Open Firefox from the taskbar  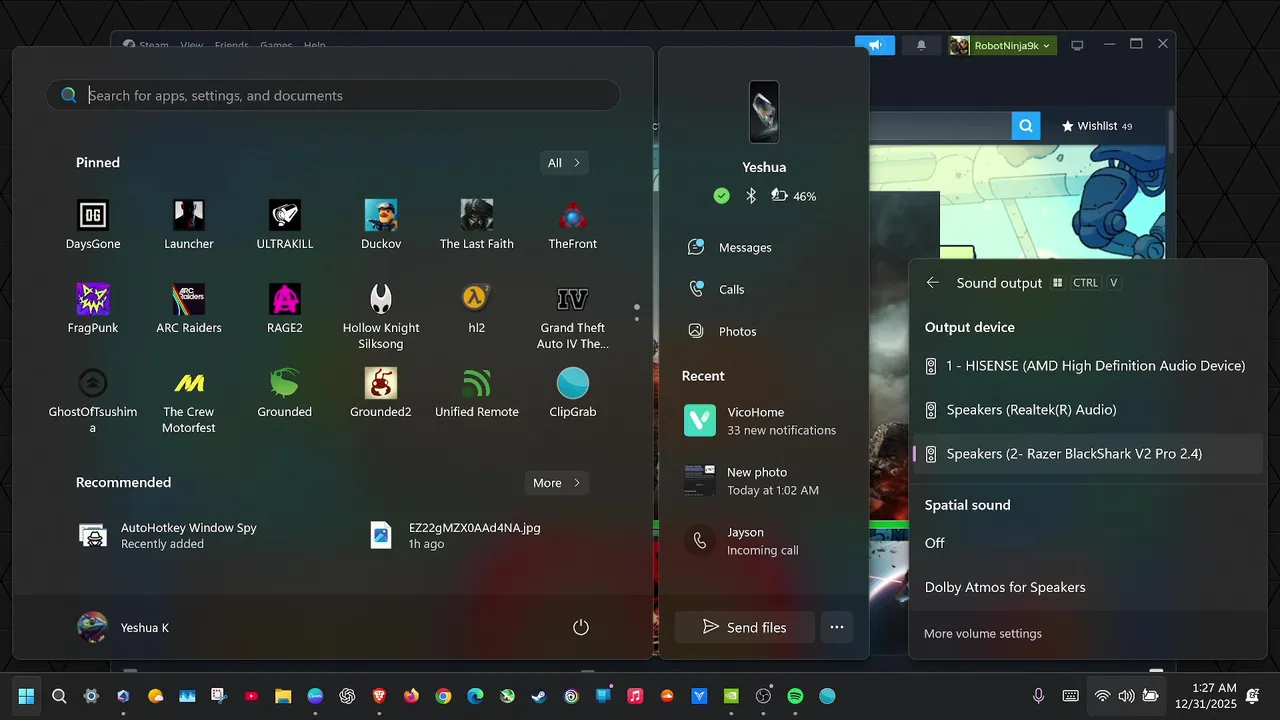point(411,696)
